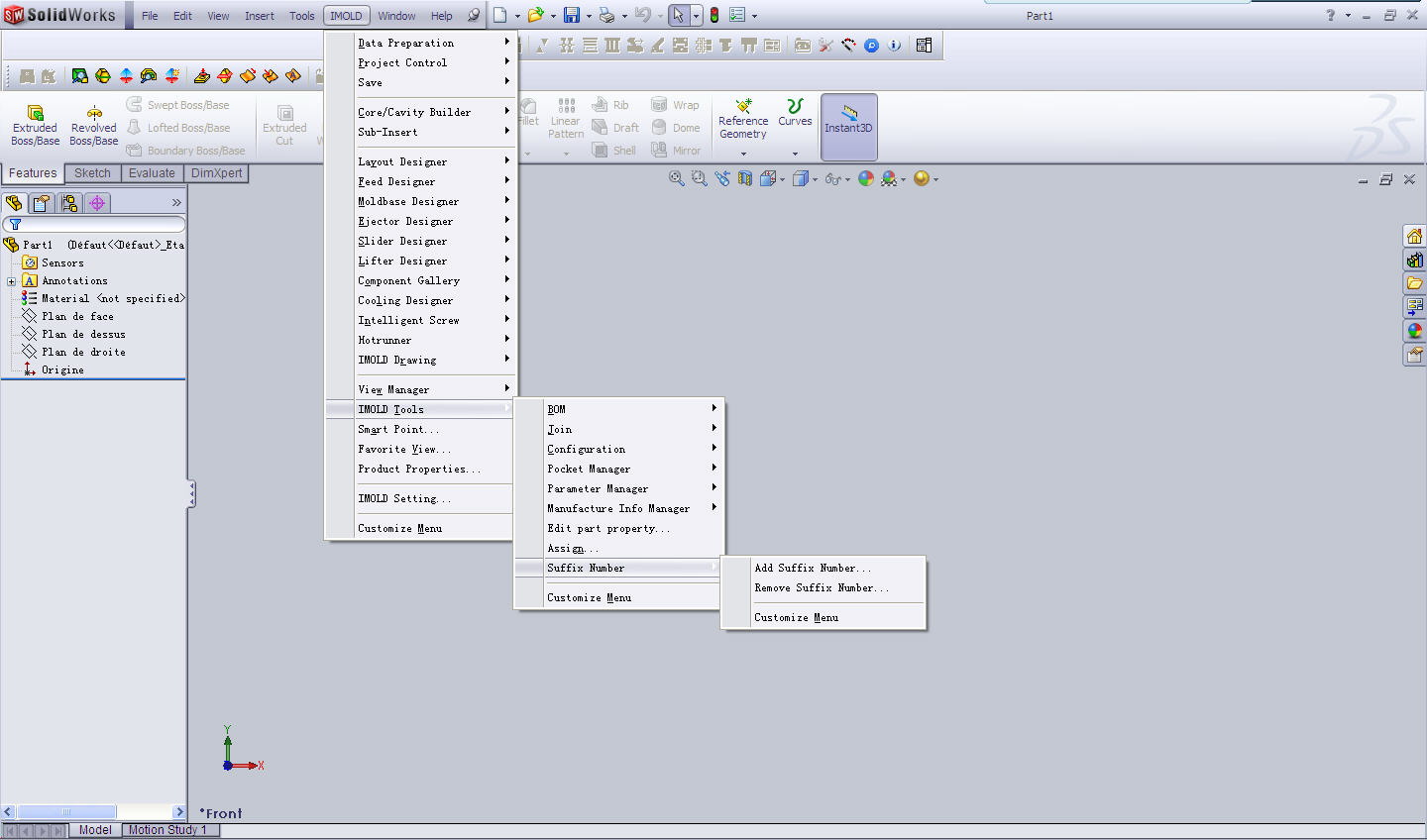The image size is (1427, 840).
Task: Select Smart Point menu entry
Action: point(421,429)
